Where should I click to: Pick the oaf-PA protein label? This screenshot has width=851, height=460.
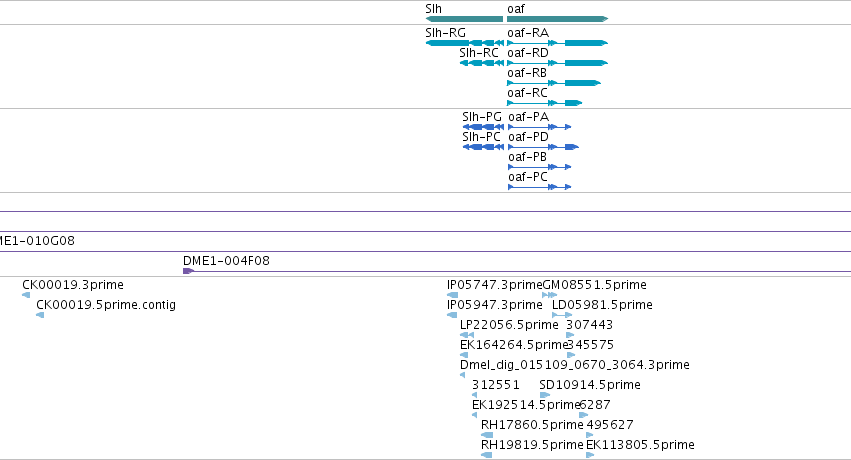pos(529,117)
